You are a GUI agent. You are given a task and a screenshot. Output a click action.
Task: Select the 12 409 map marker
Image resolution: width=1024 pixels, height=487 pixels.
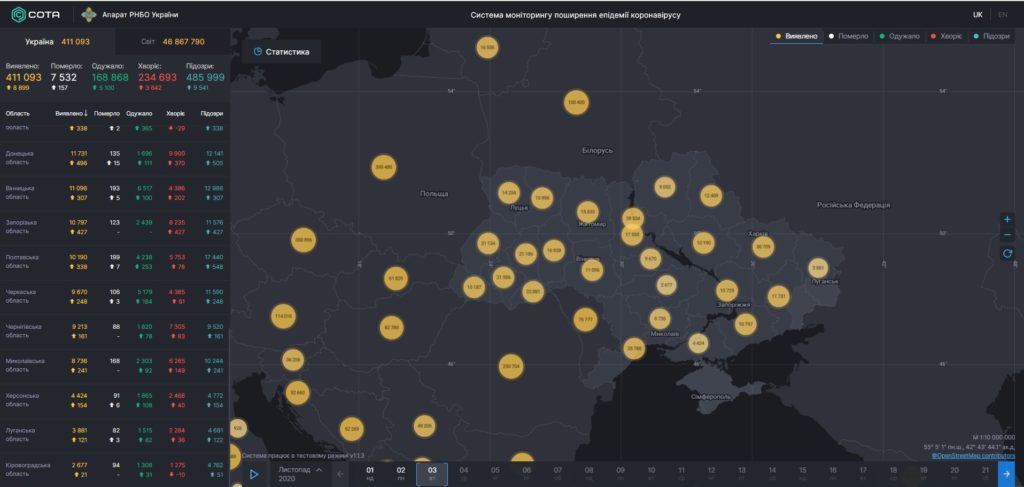click(x=711, y=195)
